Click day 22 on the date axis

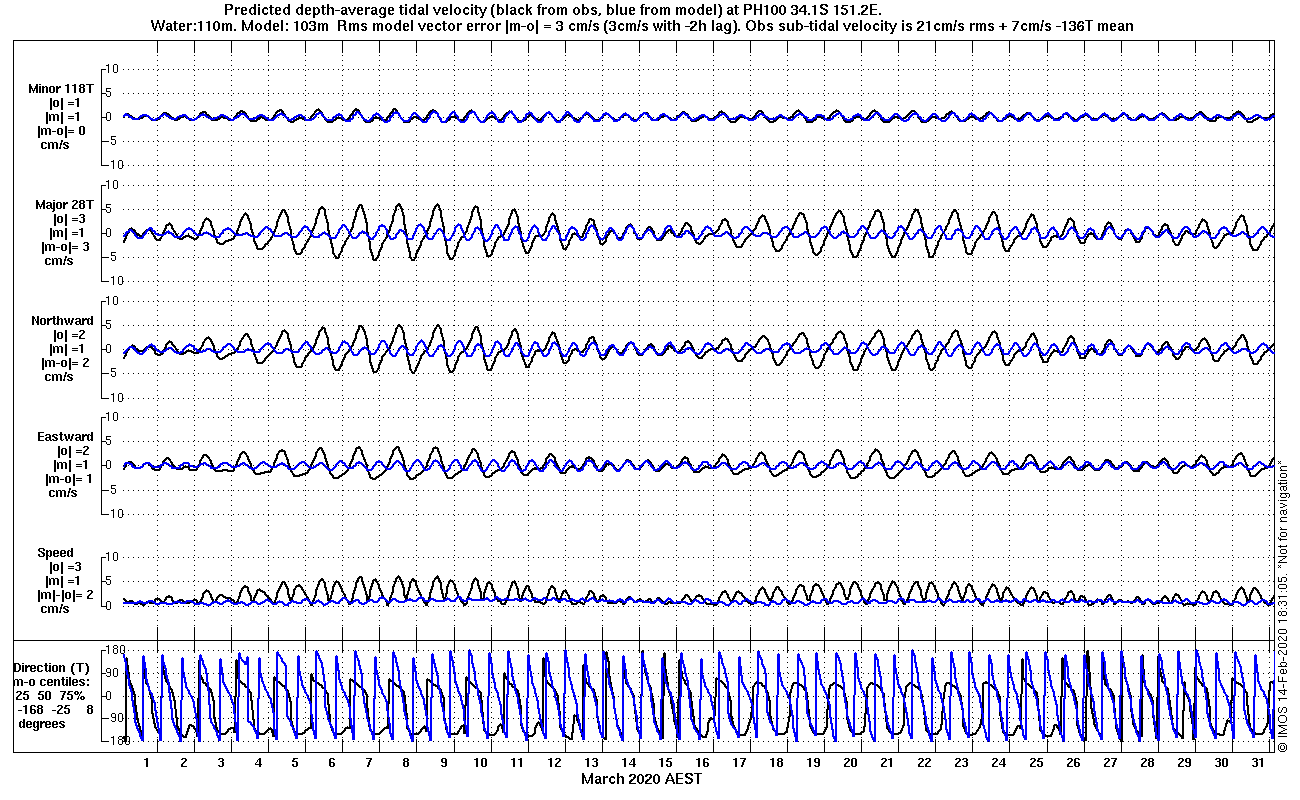[924, 762]
